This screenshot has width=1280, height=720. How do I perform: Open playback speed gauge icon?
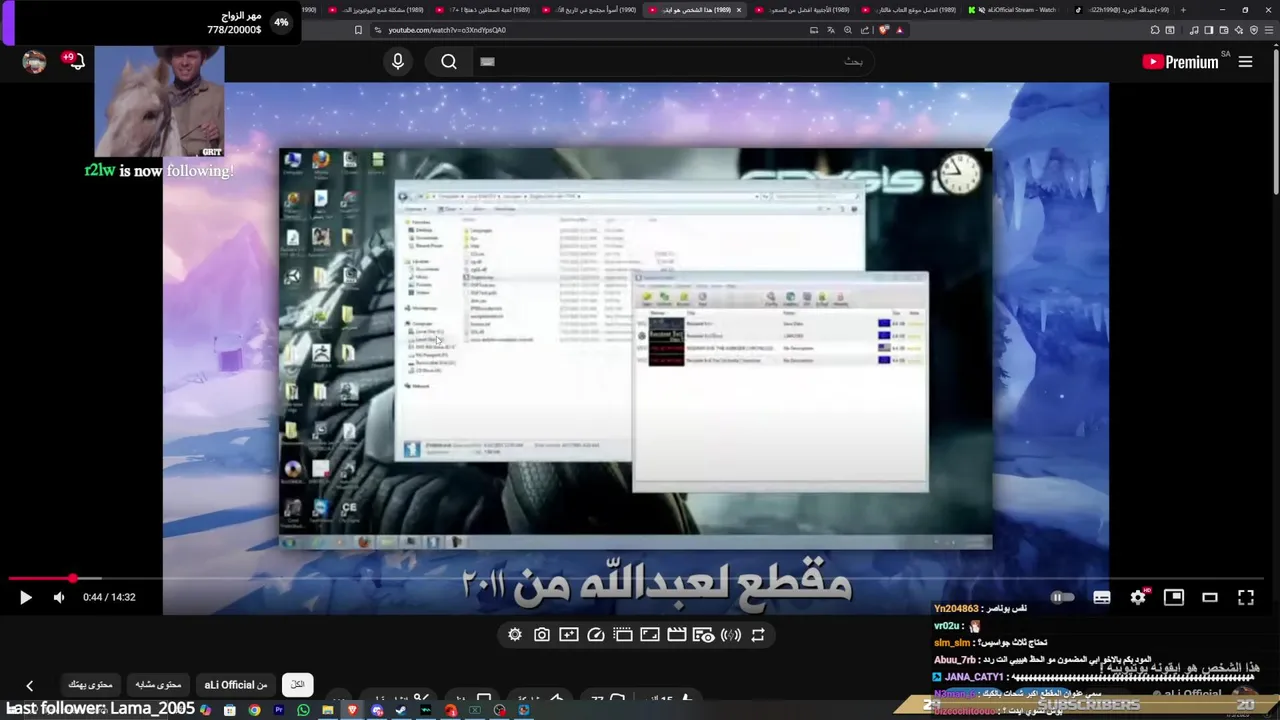(x=596, y=635)
